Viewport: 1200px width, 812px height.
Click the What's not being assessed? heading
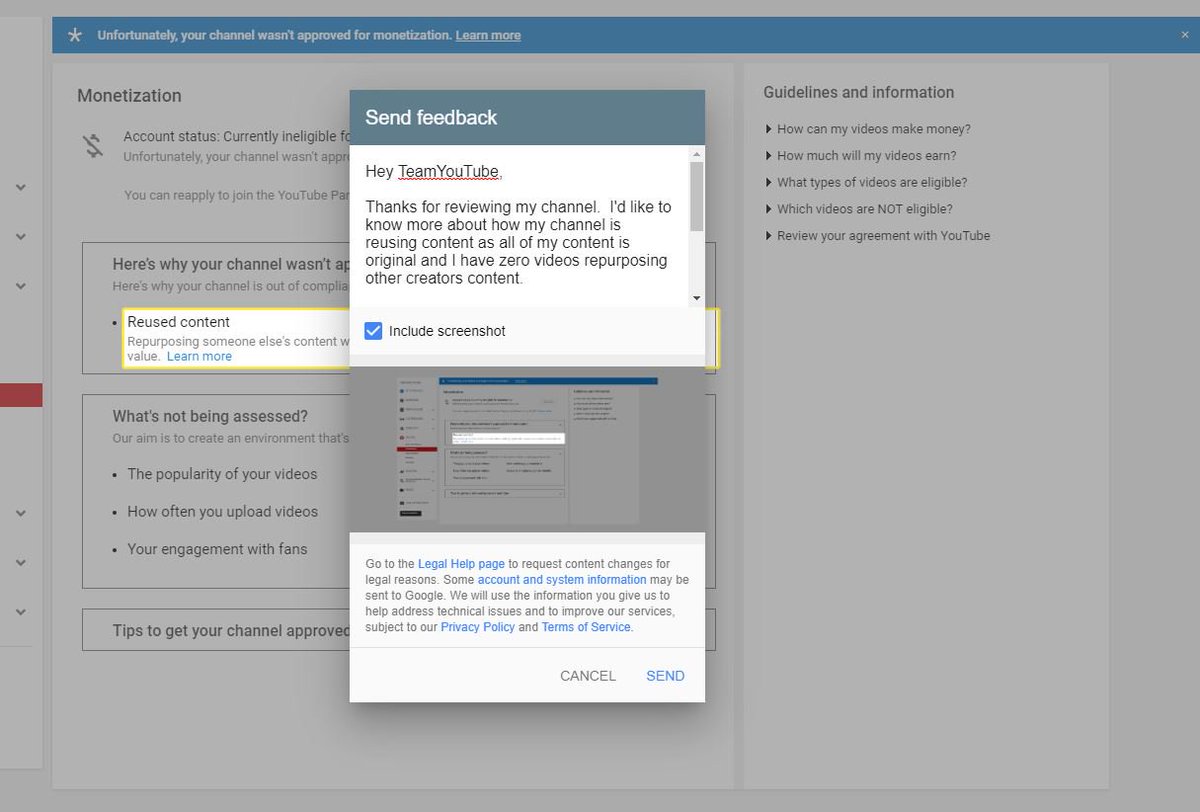(x=210, y=416)
